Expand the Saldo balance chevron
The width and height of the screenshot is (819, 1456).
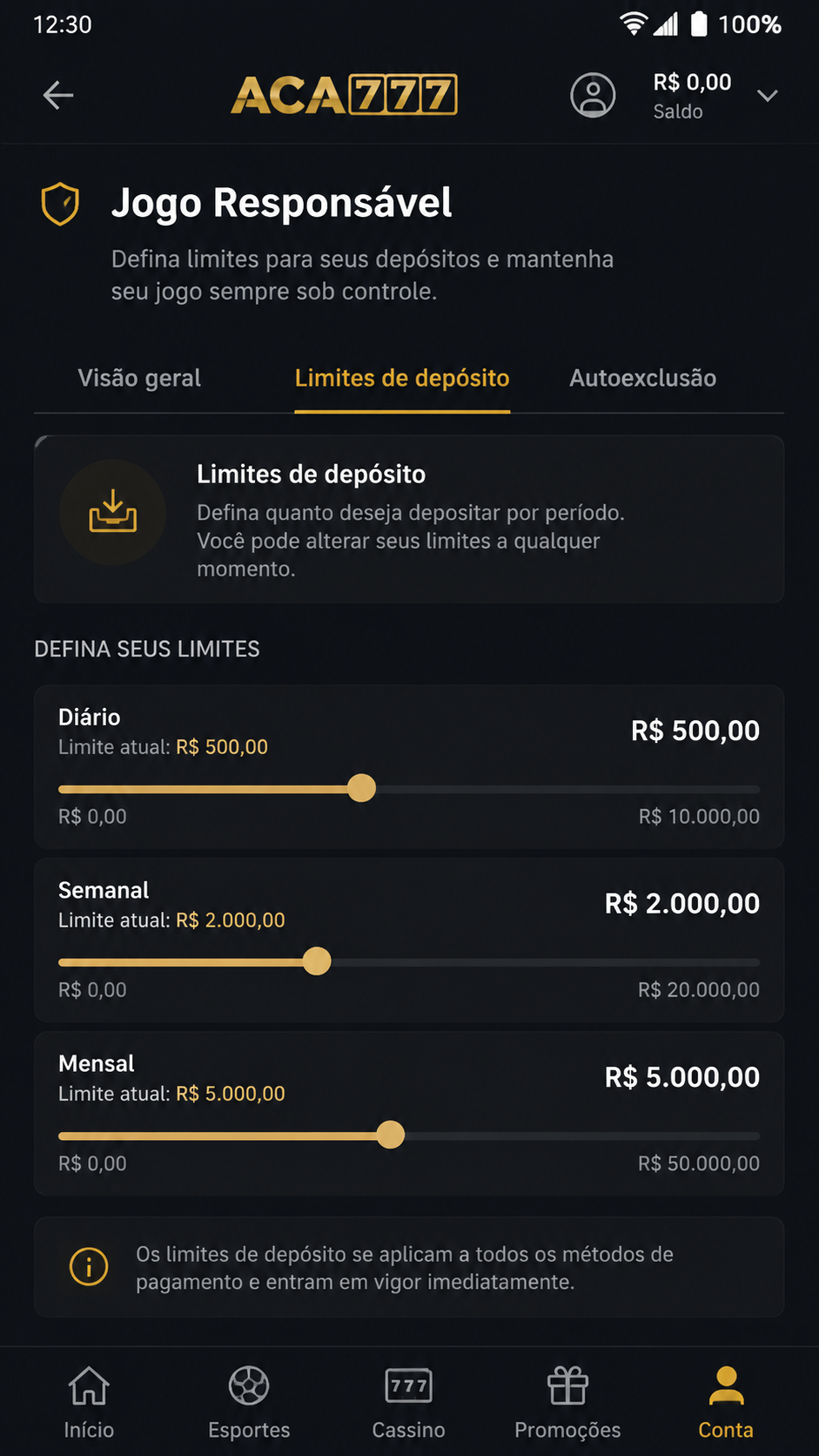768,96
